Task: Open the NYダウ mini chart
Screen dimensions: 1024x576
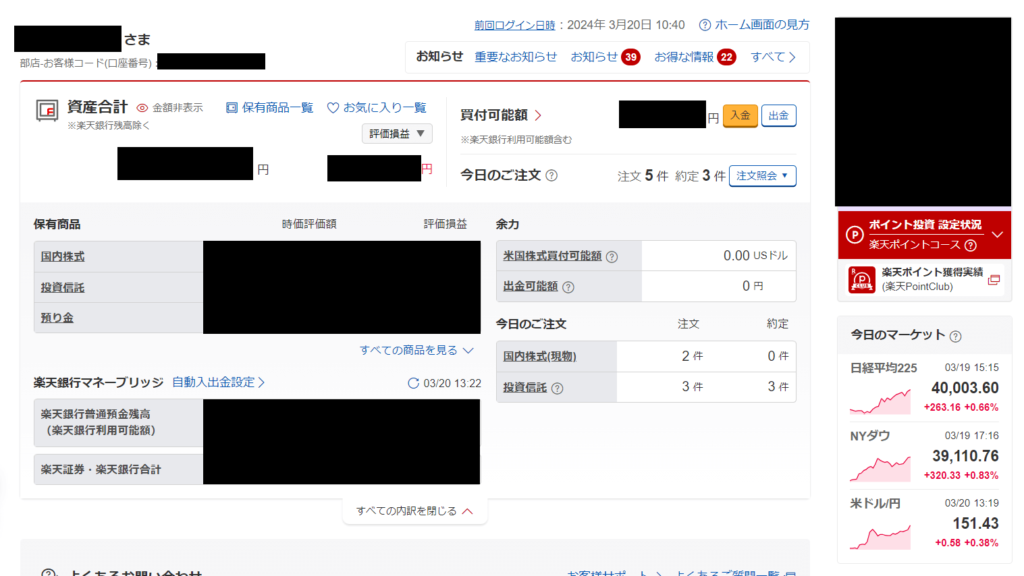Action: (880, 469)
